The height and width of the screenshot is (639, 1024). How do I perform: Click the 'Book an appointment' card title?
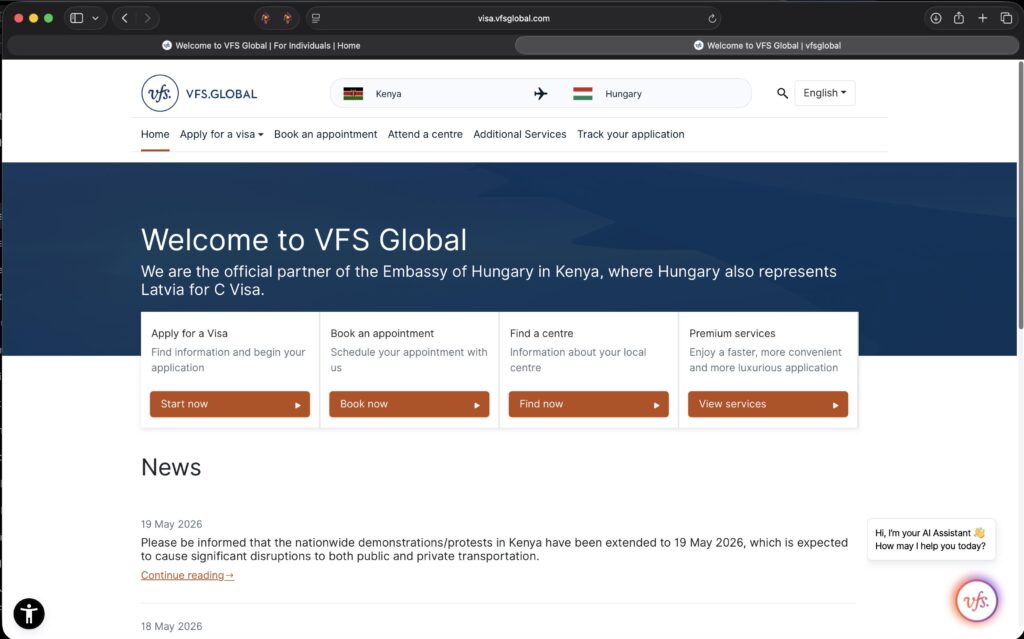(x=382, y=333)
